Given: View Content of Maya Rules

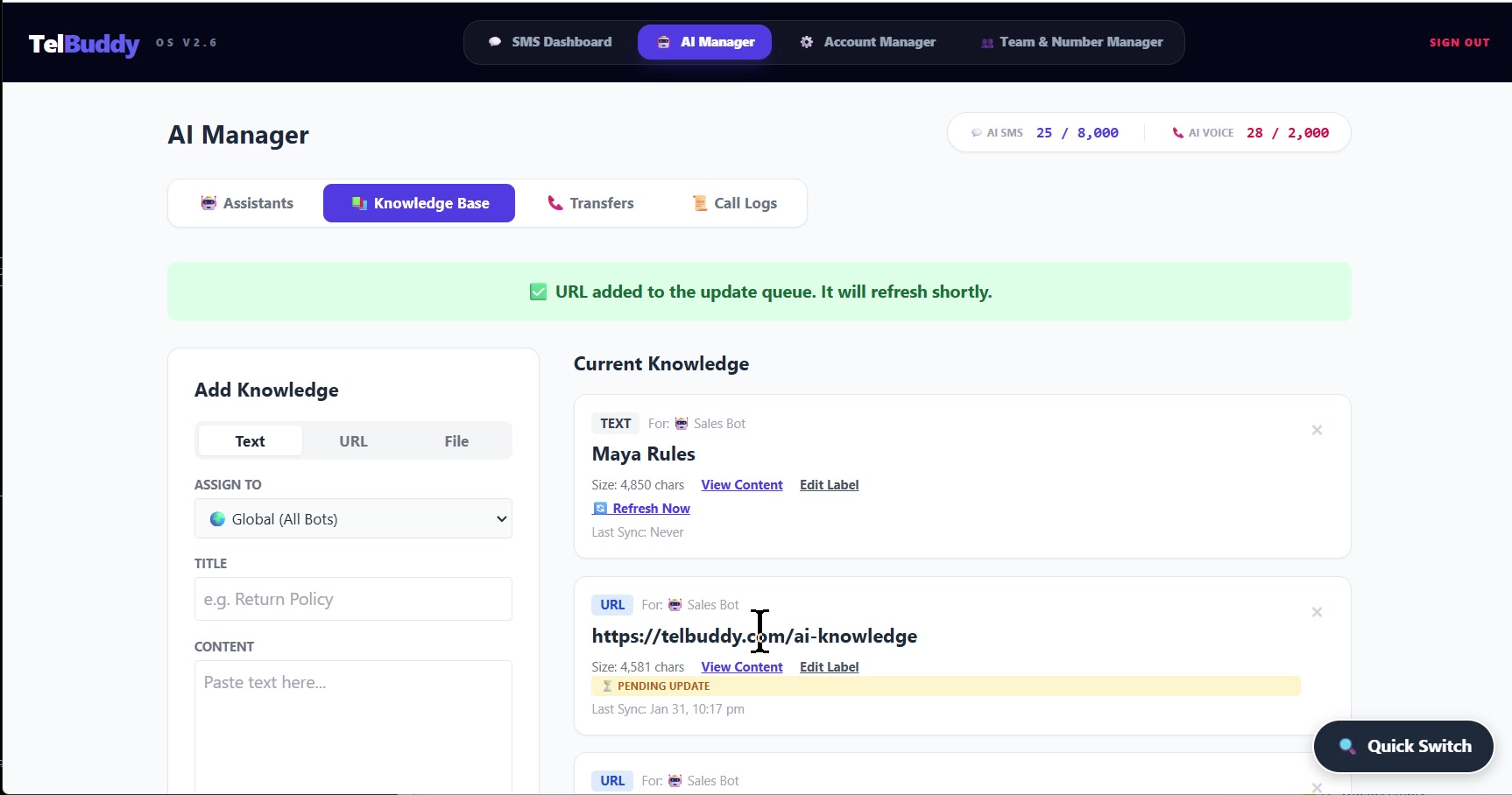Looking at the screenshot, I should (x=742, y=485).
